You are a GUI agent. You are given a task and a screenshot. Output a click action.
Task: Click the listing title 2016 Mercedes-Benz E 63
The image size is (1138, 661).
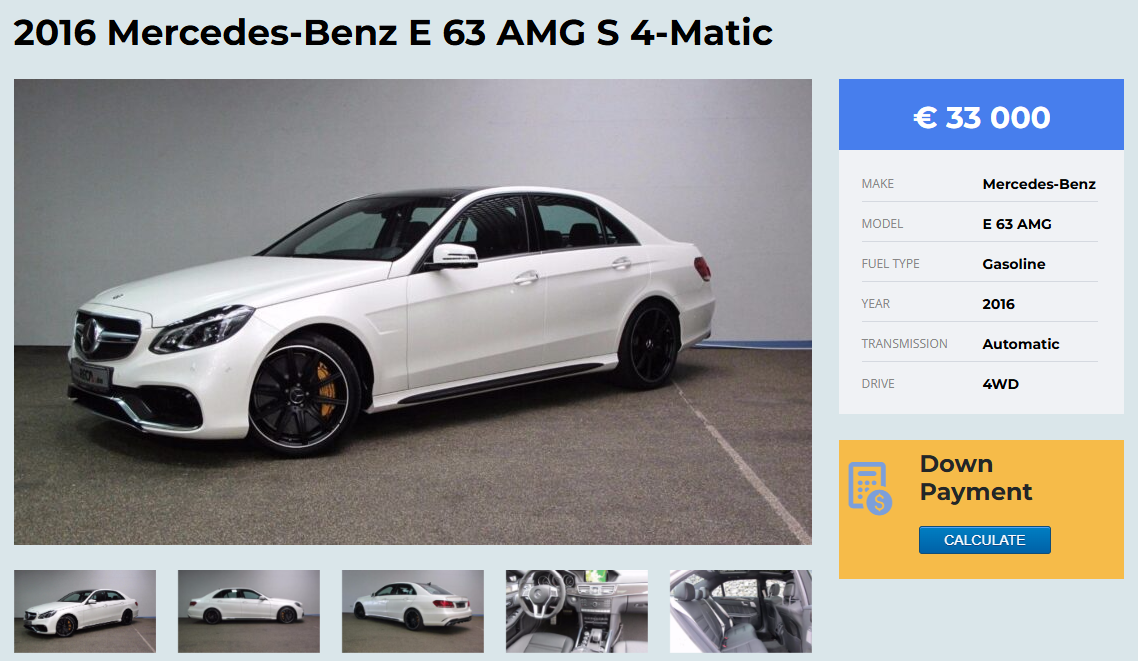[393, 33]
